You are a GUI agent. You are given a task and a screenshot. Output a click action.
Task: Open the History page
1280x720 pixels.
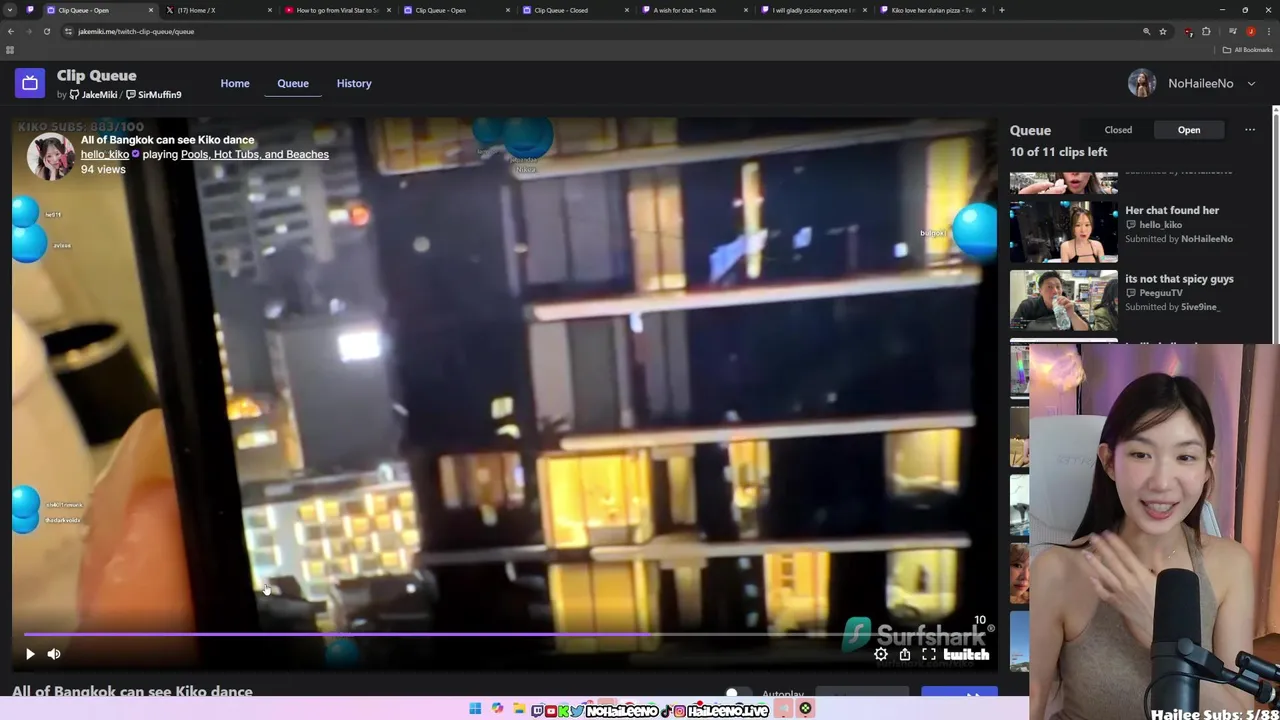tap(354, 83)
